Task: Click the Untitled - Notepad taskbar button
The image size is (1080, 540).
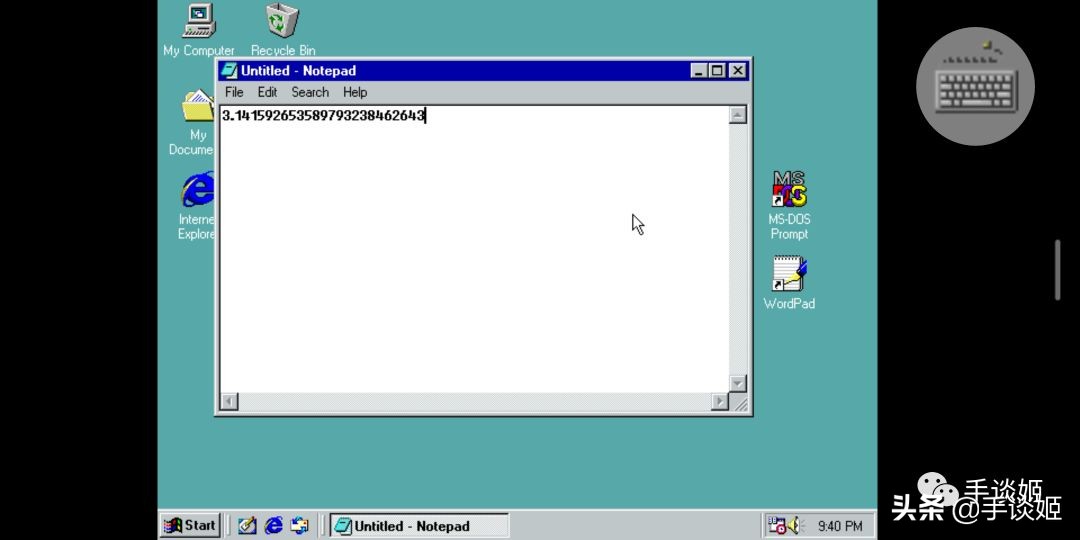Action: tap(419, 526)
